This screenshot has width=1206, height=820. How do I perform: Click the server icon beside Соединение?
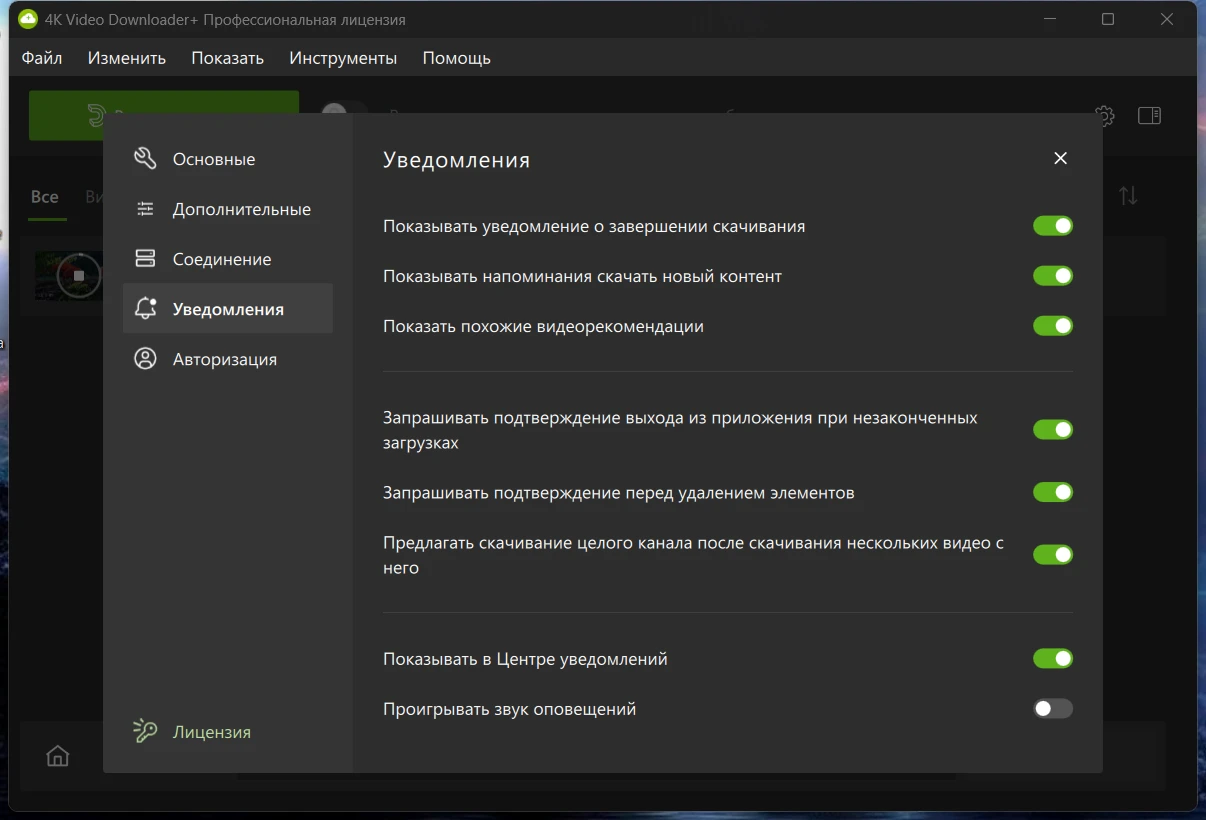pyautogui.click(x=145, y=259)
